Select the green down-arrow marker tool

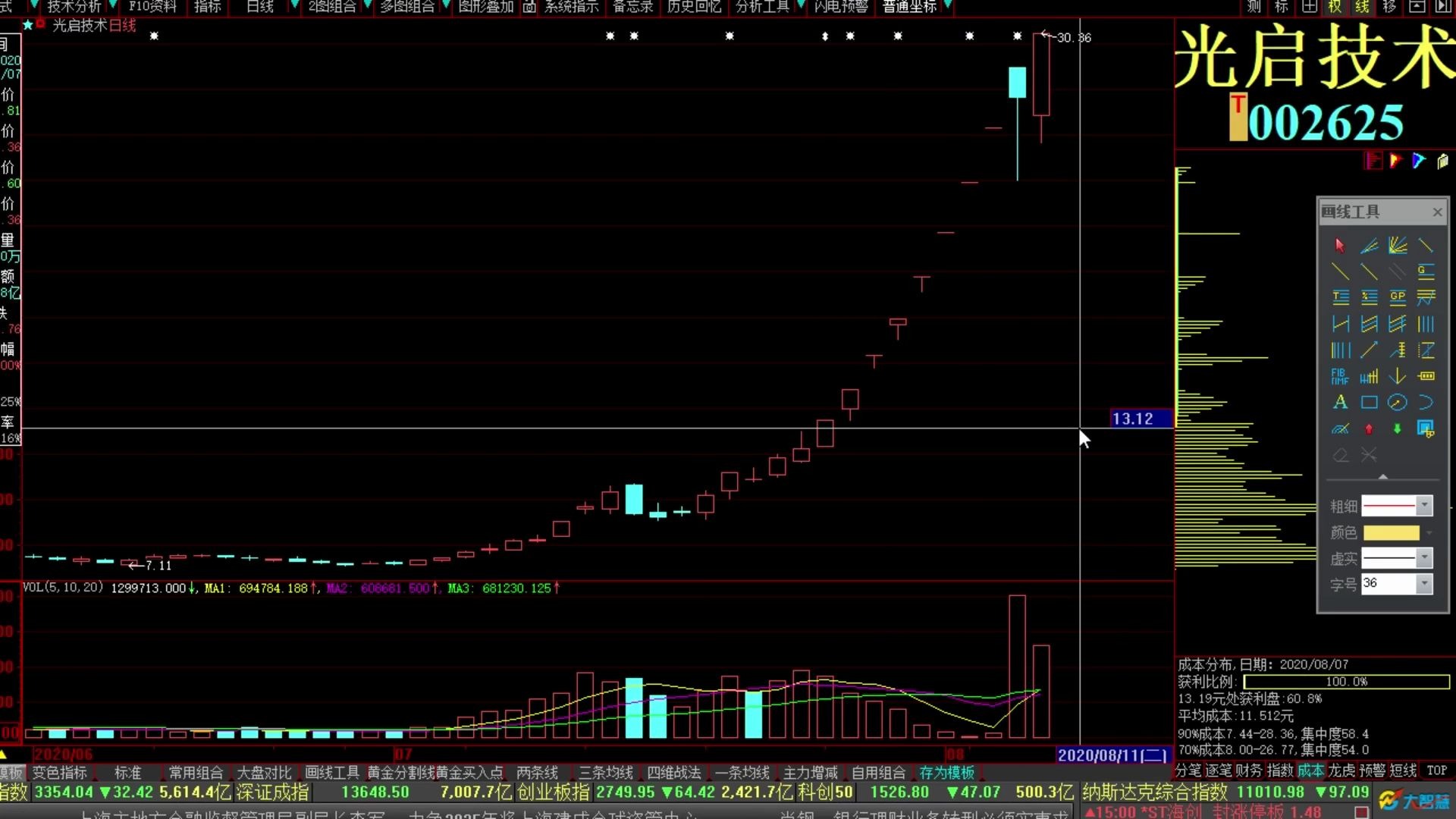tap(1398, 428)
